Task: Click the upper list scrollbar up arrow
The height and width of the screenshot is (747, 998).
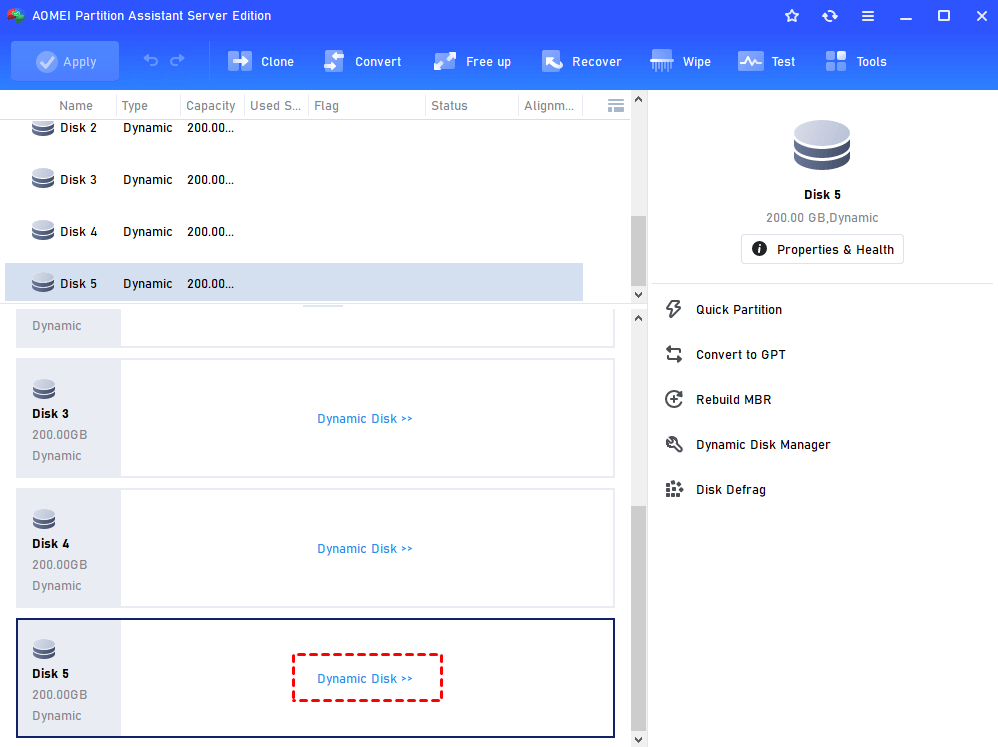Action: tap(638, 99)
